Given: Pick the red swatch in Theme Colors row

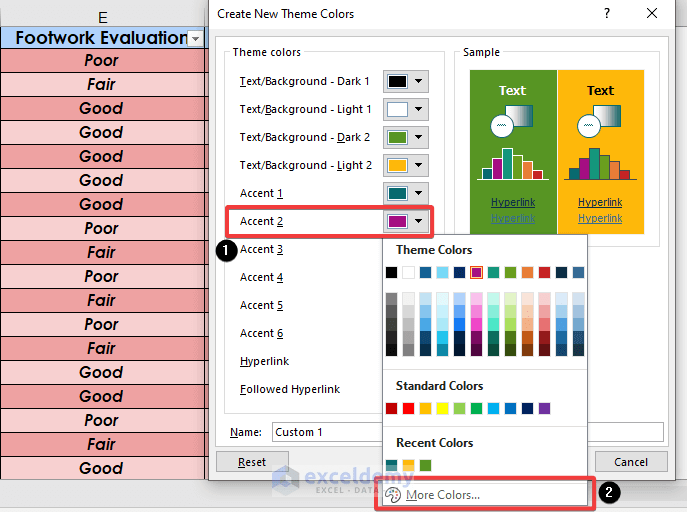Looking at the screenshot, I should point(545,272).
